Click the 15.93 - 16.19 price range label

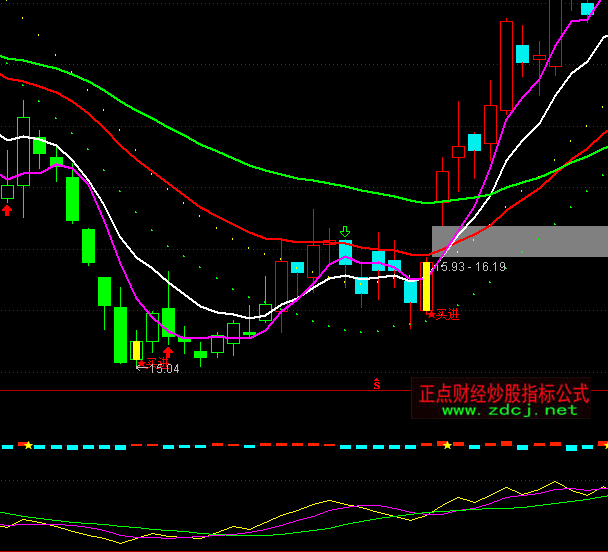[x=470, y=267]
